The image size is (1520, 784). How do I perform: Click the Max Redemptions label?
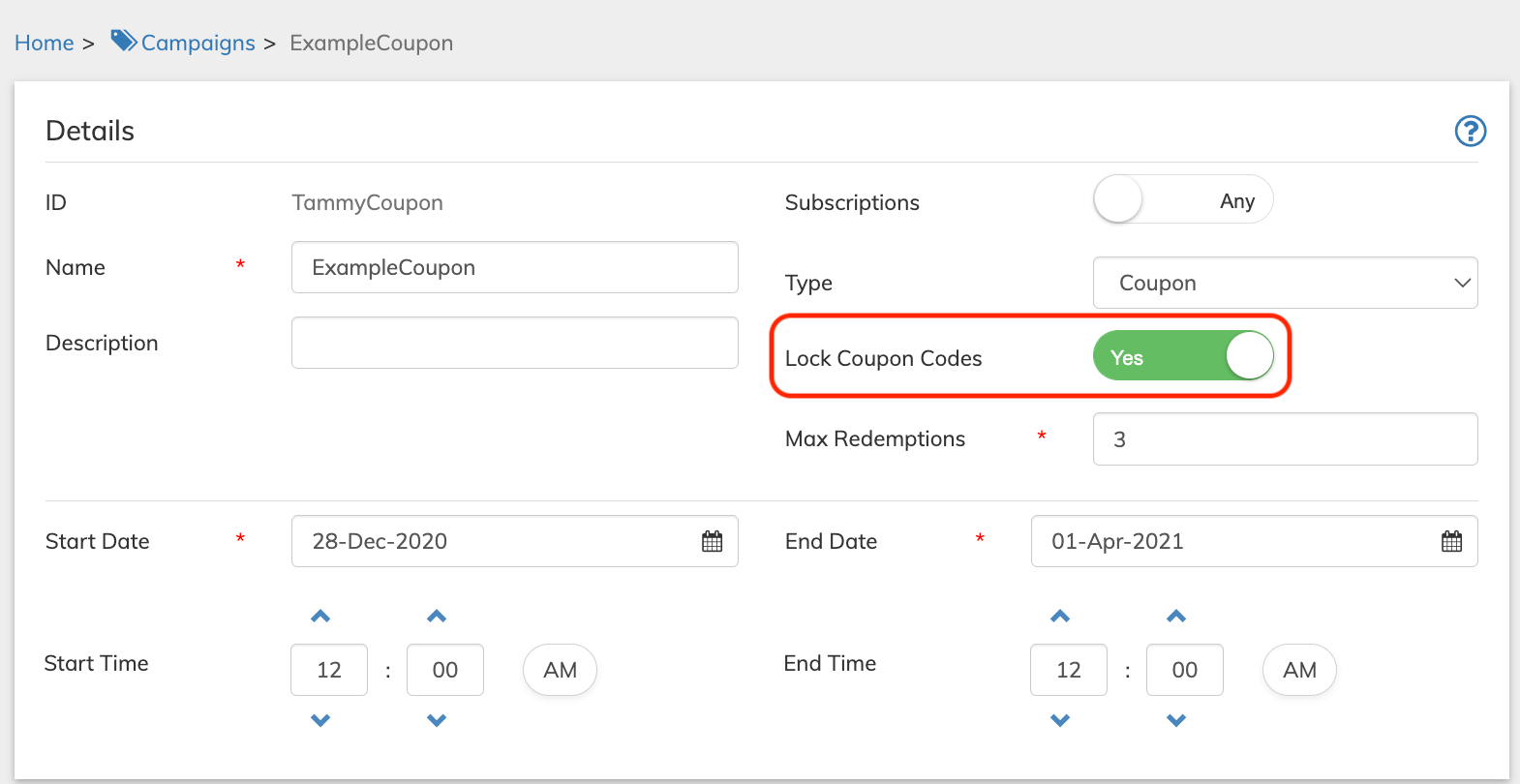click(875, 438)
